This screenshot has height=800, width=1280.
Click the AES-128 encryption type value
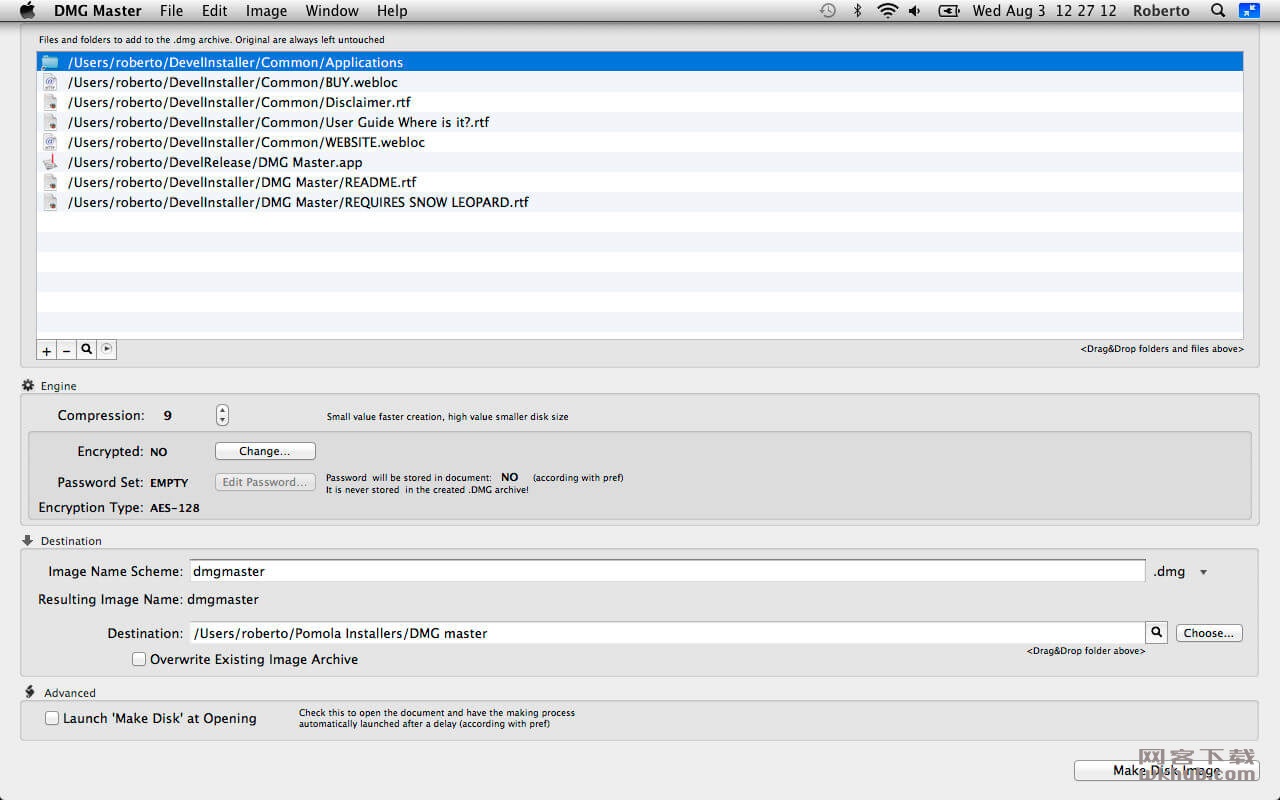coord(175,508)
